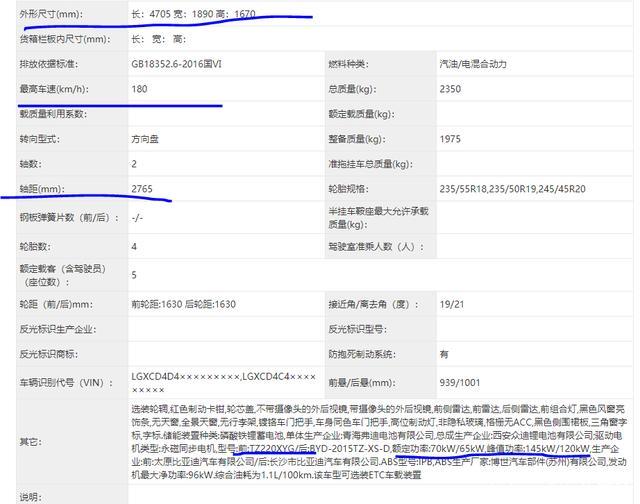The height and width of the screenshot is (504, 640).
Task: Click the 整备质量(kg) label
Action: [357, 139]
